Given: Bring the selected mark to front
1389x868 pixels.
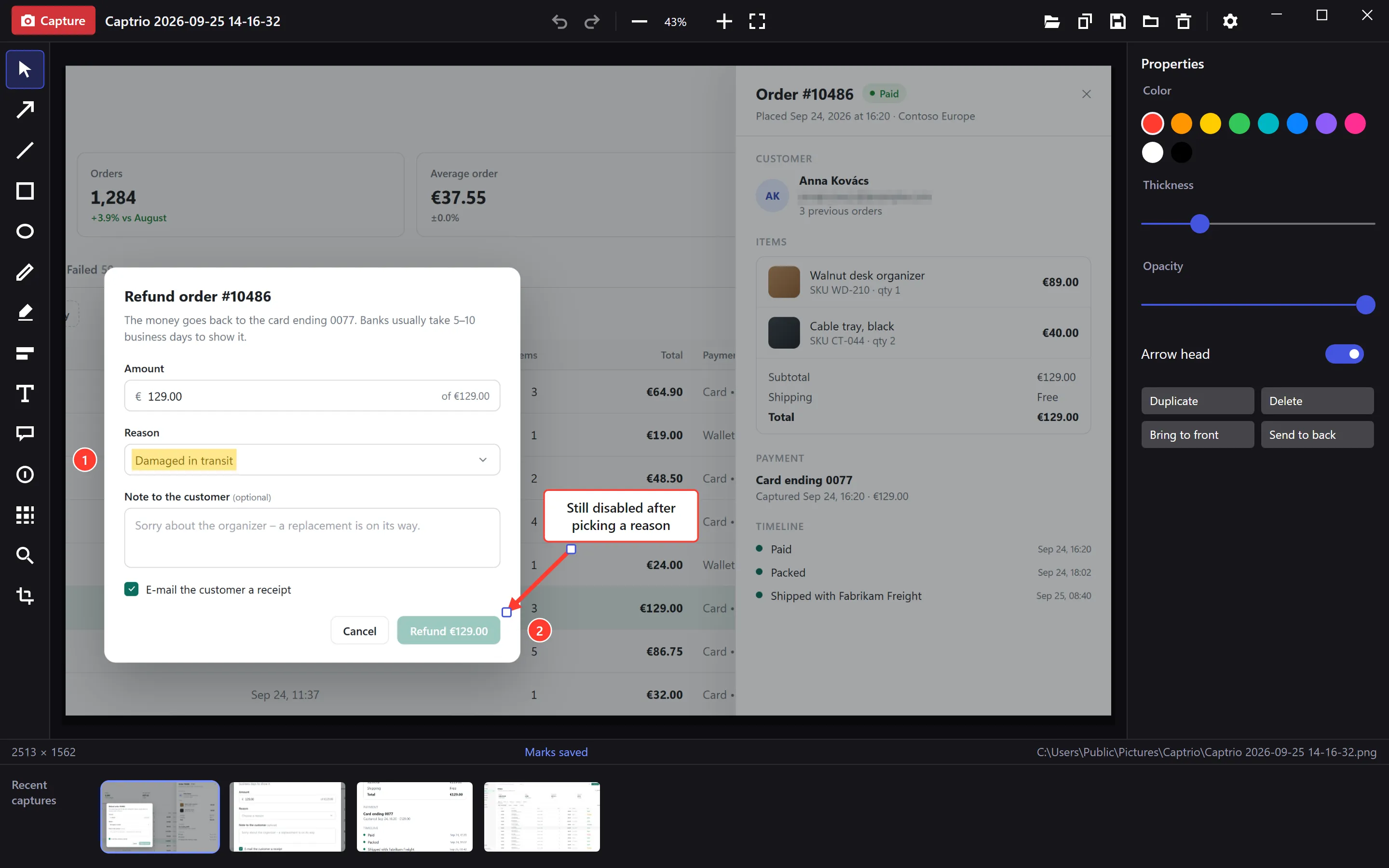Looking at the screenshot, I should pyautogui.click(x=1198, y=434).
